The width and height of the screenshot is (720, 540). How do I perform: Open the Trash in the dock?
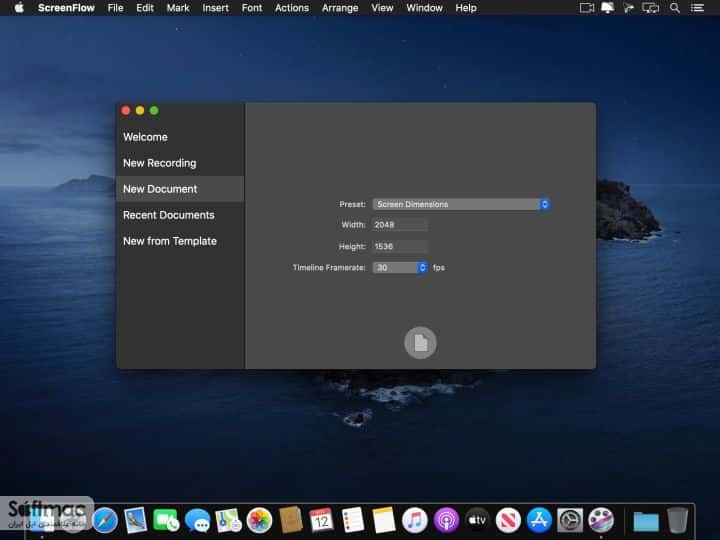pyautogui.click(x=677, y=520)
